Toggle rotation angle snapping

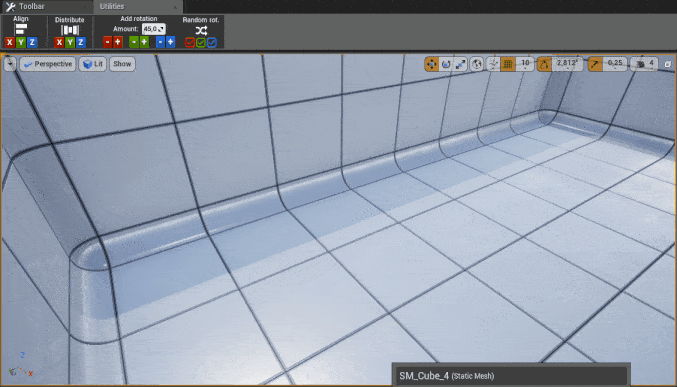click(544, 64)
